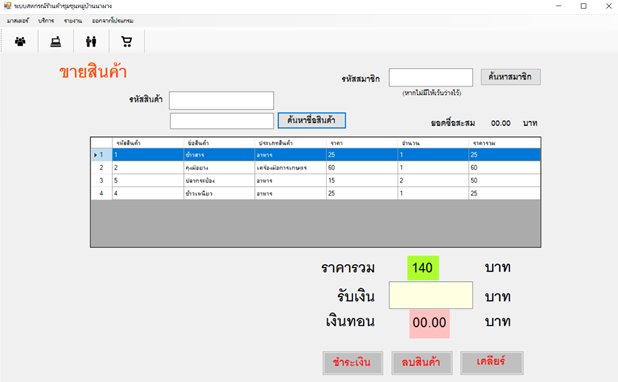Click the ชำระเงิน payment button

pyautogui.click(x=352, y=363)
